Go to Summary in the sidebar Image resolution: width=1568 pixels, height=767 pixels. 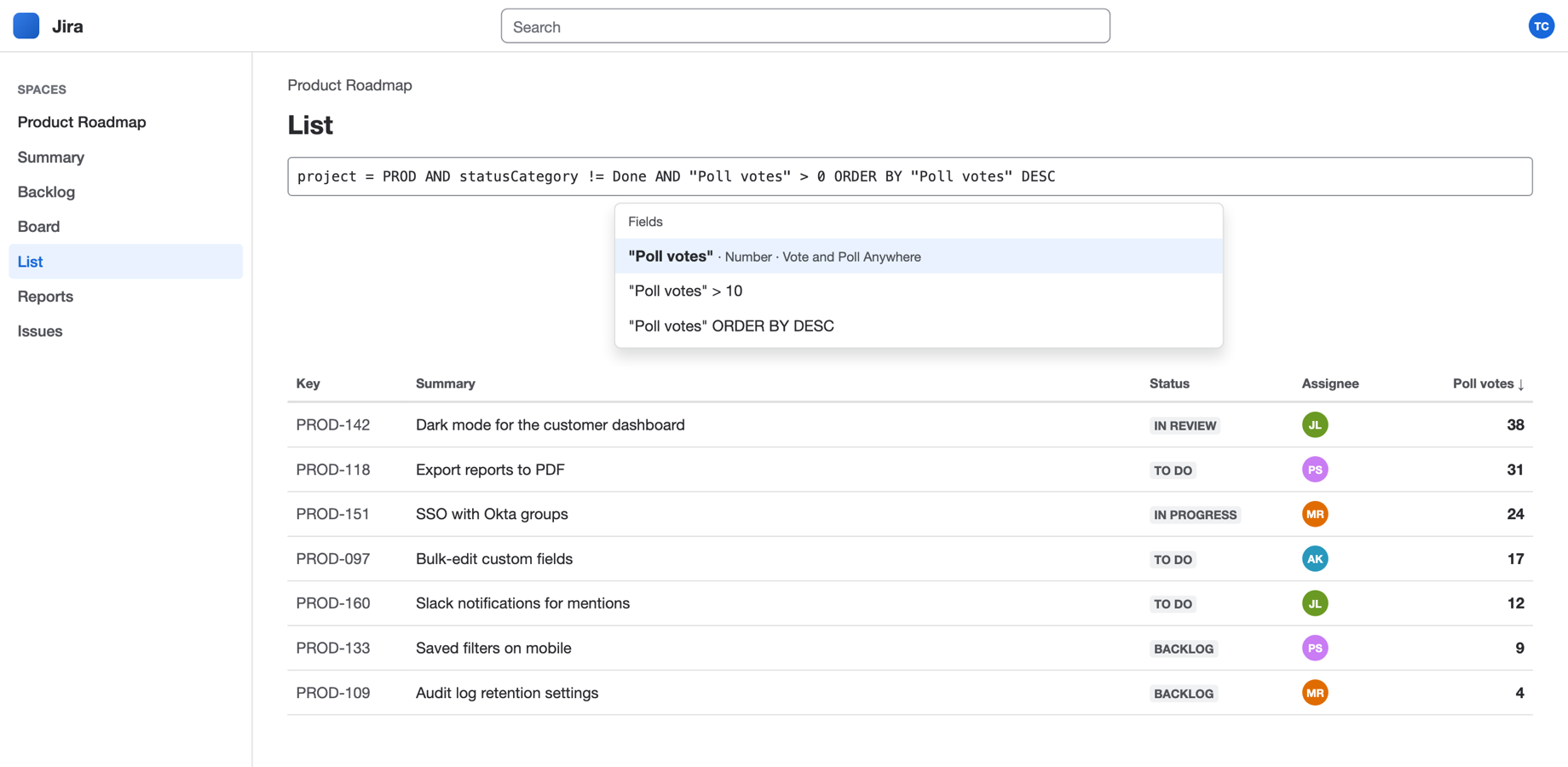pyautogui.click(x=125, y=157)
